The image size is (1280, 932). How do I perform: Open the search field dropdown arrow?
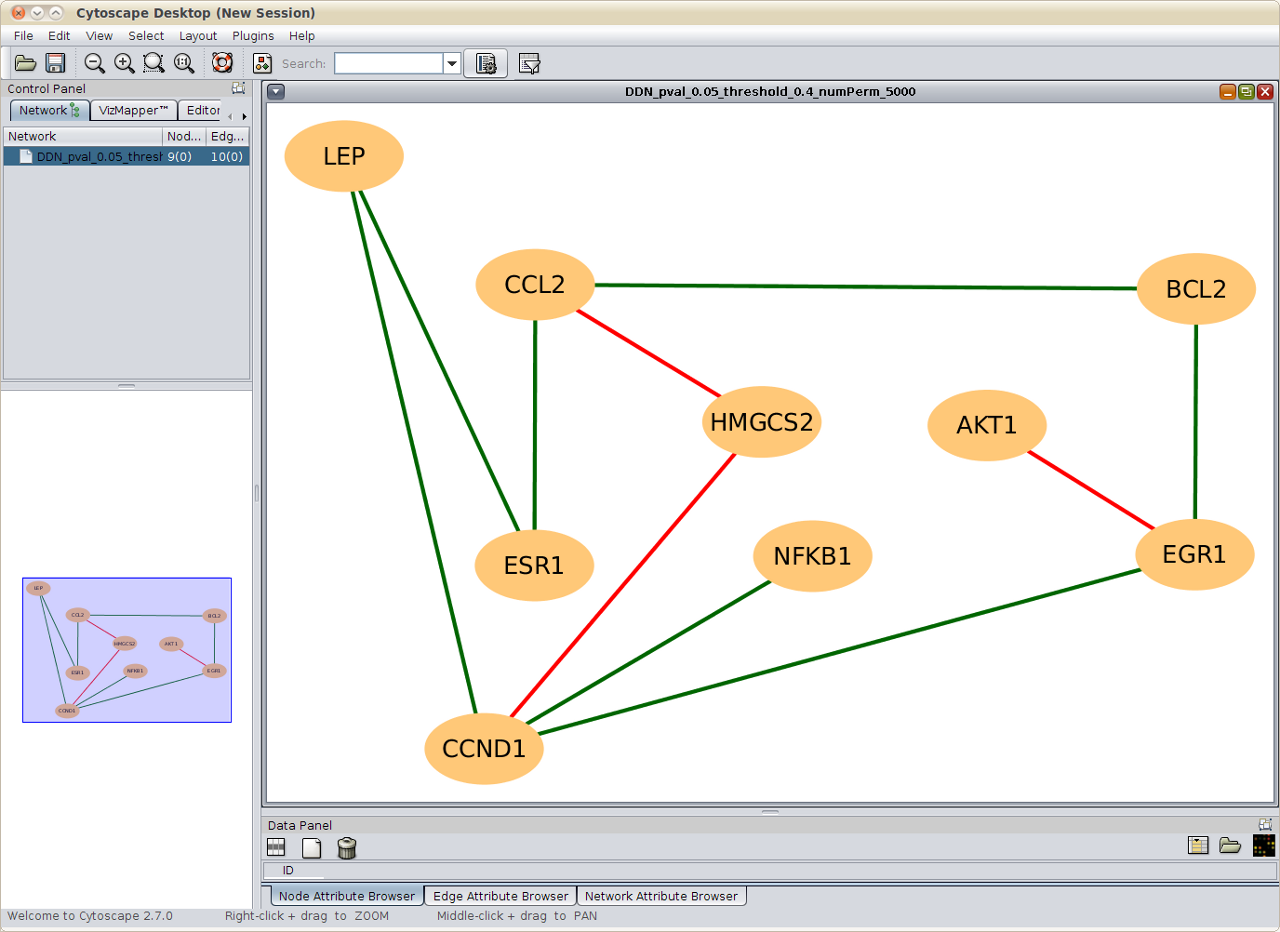click(x=452, y=64)
